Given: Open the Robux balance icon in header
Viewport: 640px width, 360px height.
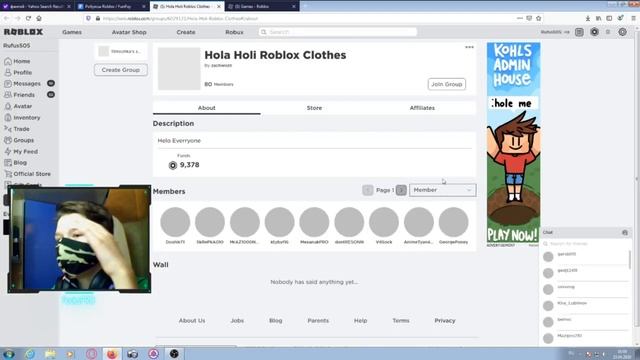Looking at the screenshot, I should [594, 32].
